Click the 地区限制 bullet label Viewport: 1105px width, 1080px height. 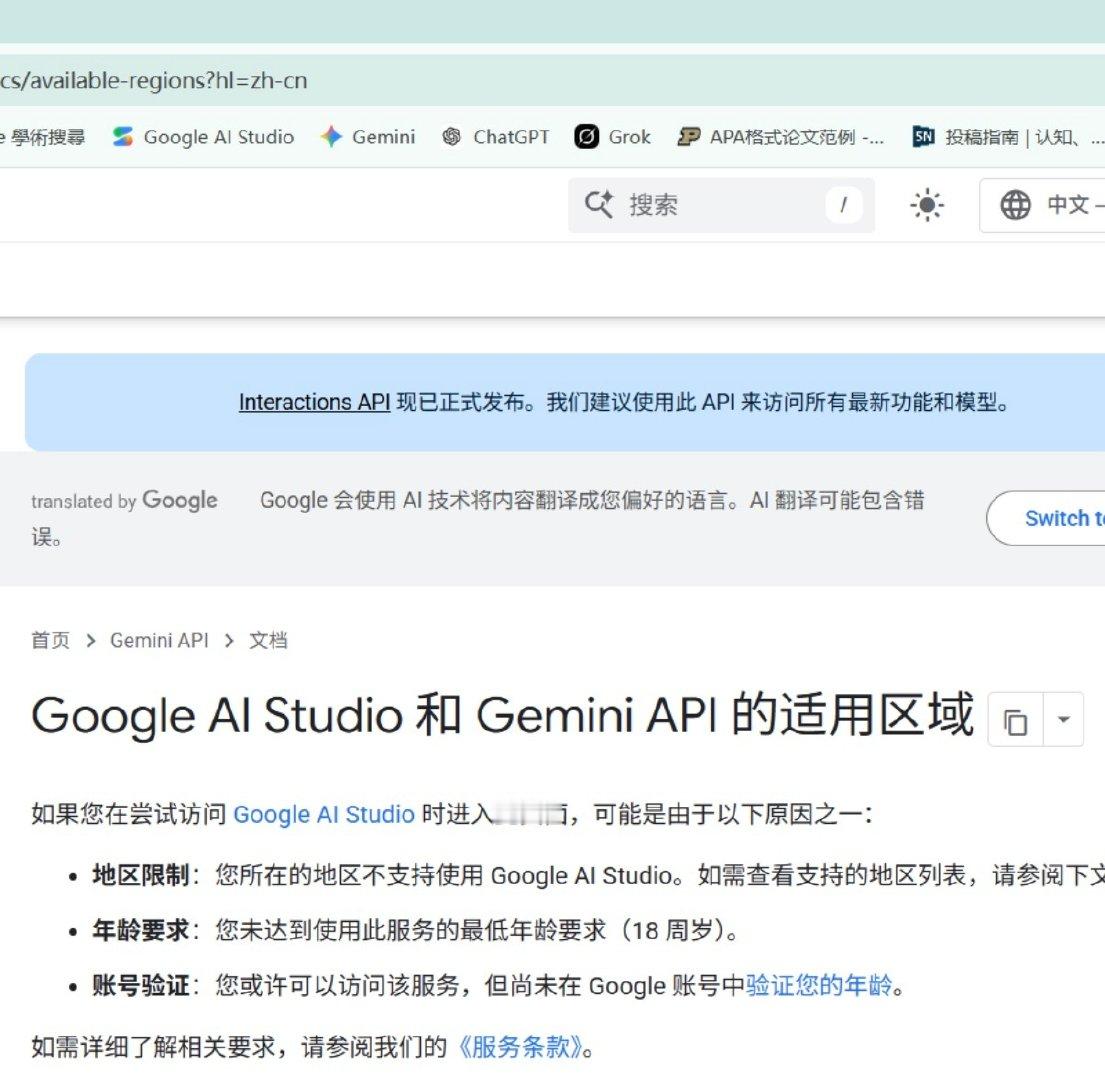[141, 875]
